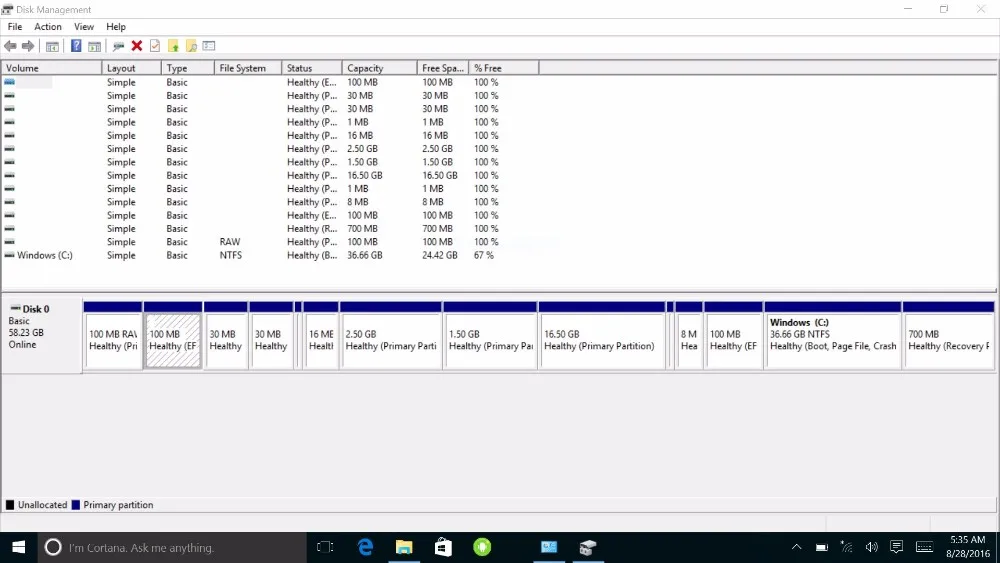
Task: Sort by the Volume column header
Action: point(52,68)
